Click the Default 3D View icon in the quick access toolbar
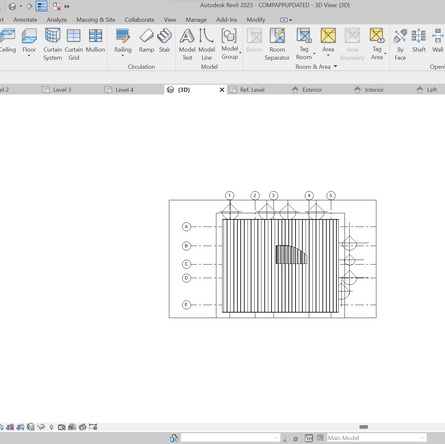Viewport: 445px width, 444px height. click(x=12, y=6)
